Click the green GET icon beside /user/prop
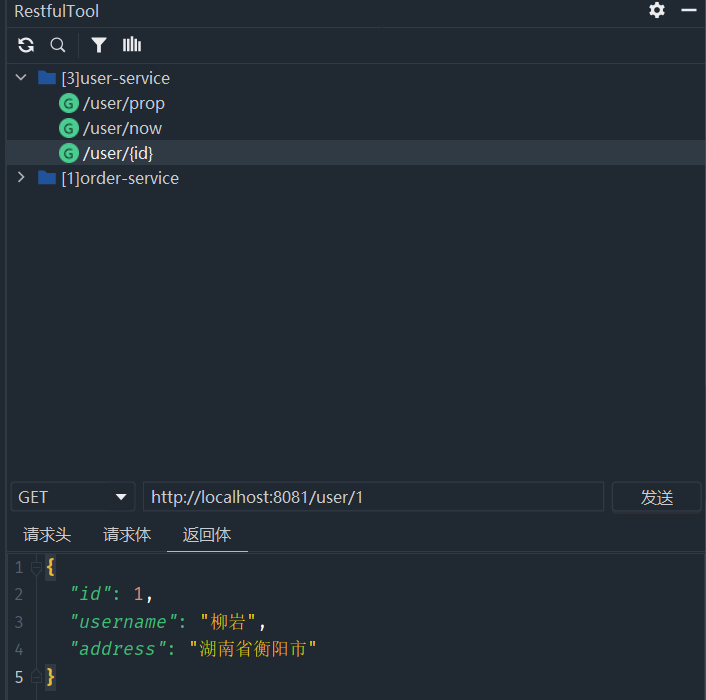The width and height of the screenshot is (706, 700). [69, 103]
